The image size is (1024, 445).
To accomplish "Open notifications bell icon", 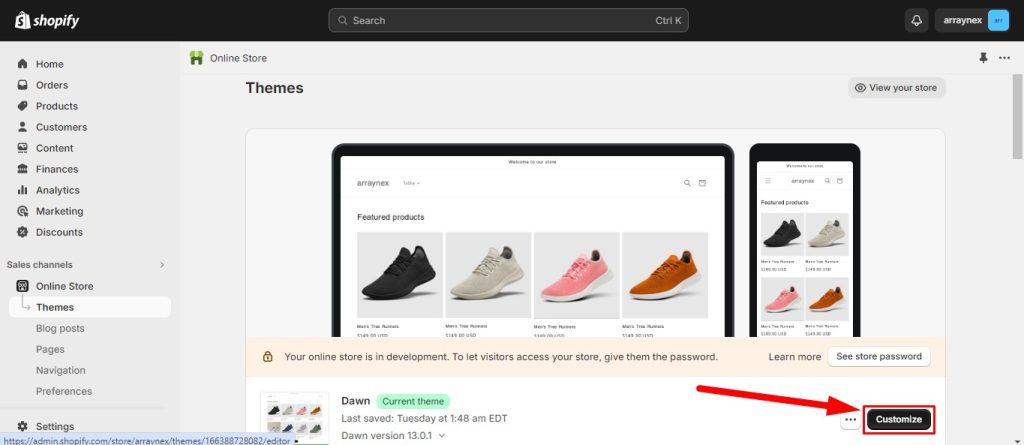I will 916,20.
